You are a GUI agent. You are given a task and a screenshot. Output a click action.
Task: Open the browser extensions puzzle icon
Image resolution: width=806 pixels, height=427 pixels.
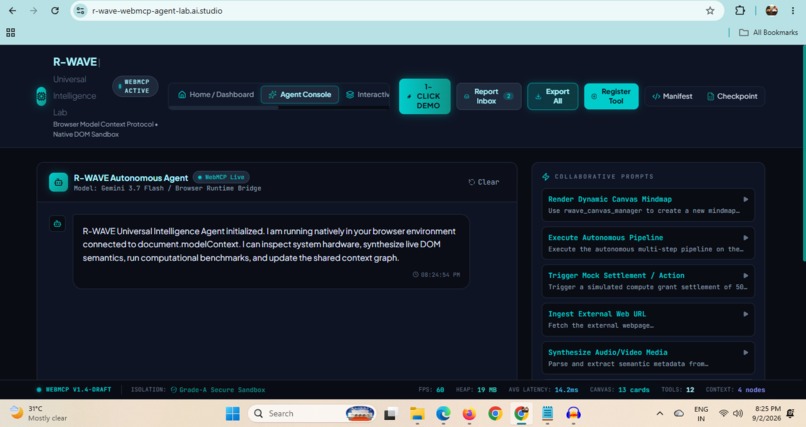[x=740, y=10]
